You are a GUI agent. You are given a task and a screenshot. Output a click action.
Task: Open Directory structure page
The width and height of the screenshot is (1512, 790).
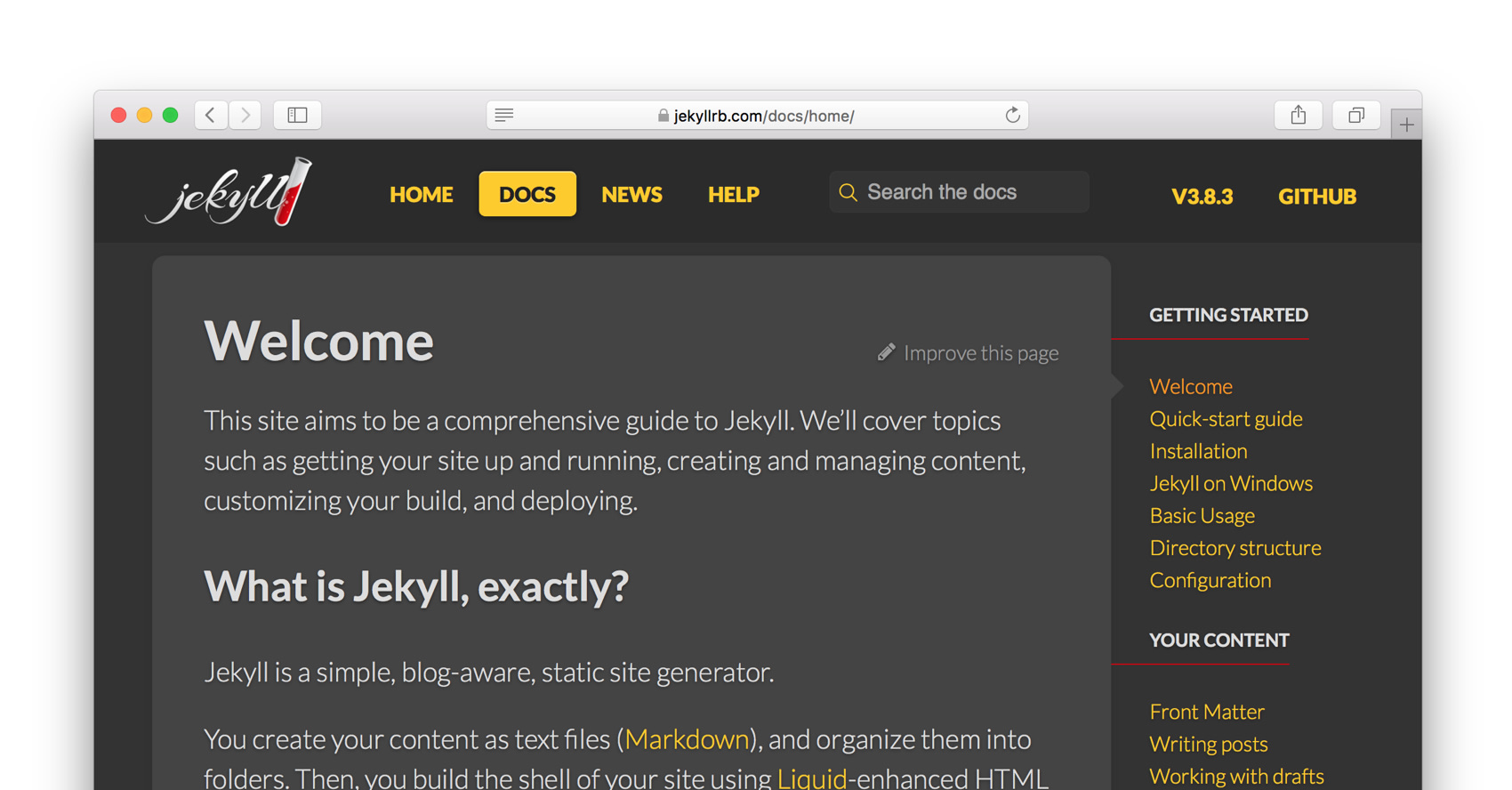1235,548
